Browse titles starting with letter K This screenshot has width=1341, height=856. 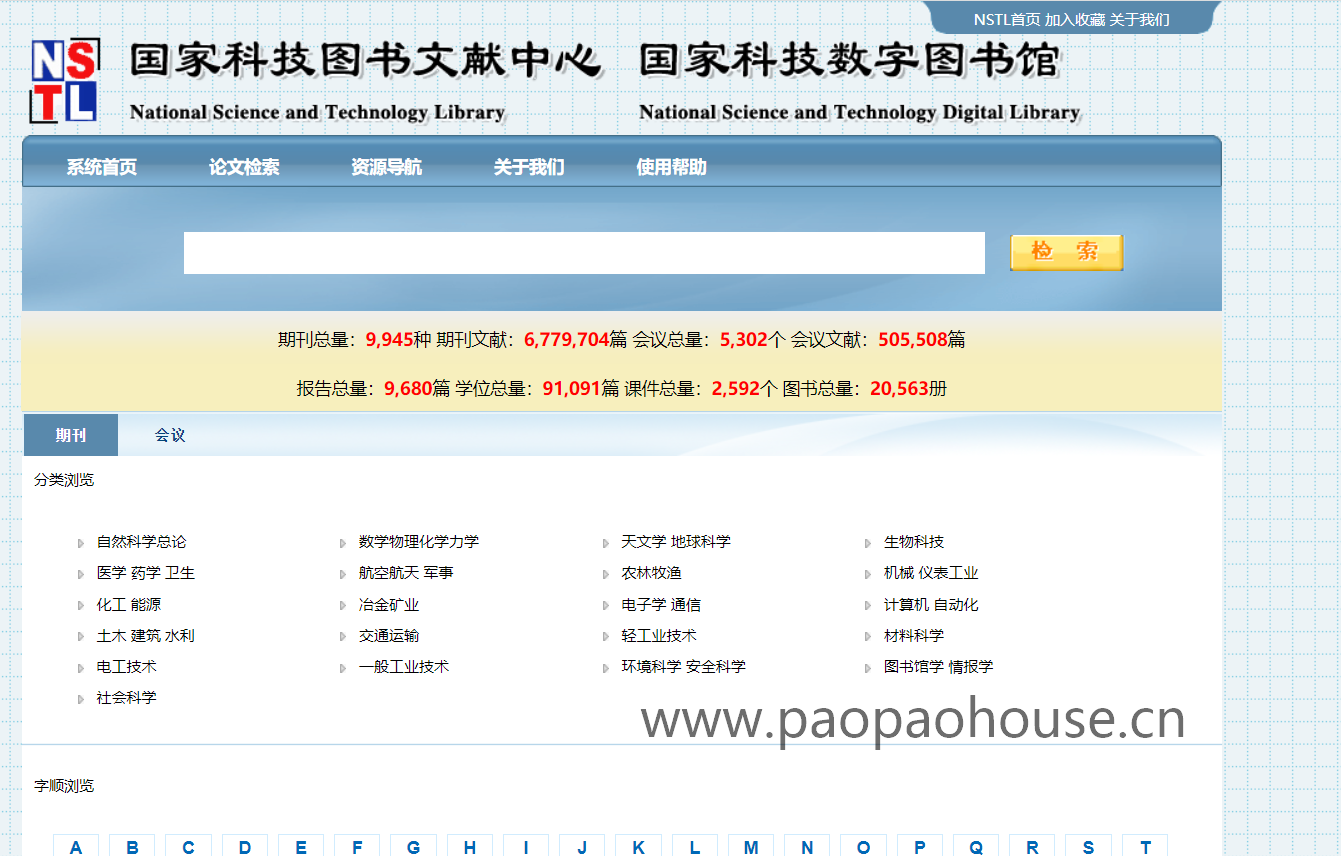[x=638, y=847]
